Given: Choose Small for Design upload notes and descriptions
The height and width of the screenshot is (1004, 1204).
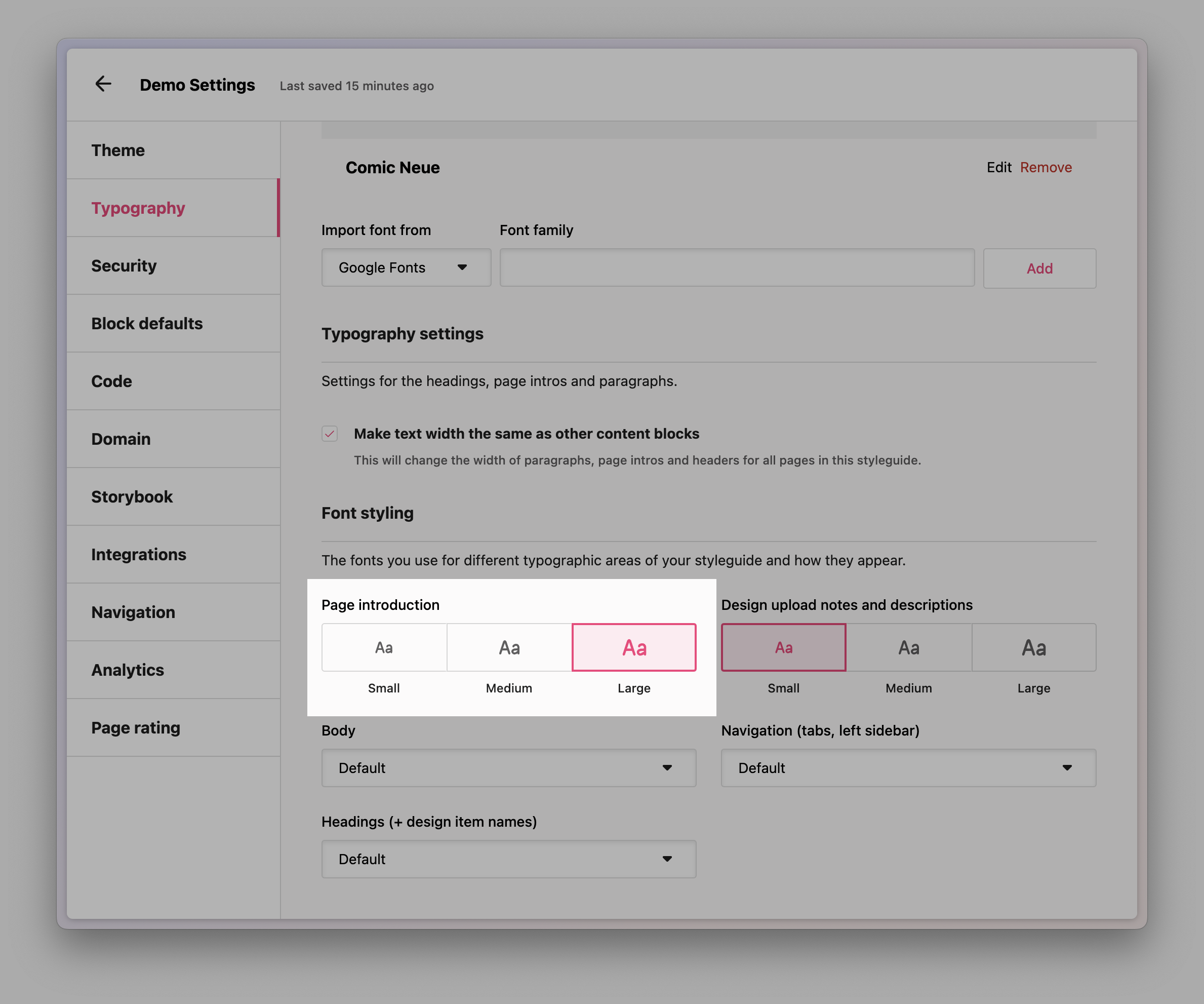Looking at the screenshot, I should [x=783, y=647].
